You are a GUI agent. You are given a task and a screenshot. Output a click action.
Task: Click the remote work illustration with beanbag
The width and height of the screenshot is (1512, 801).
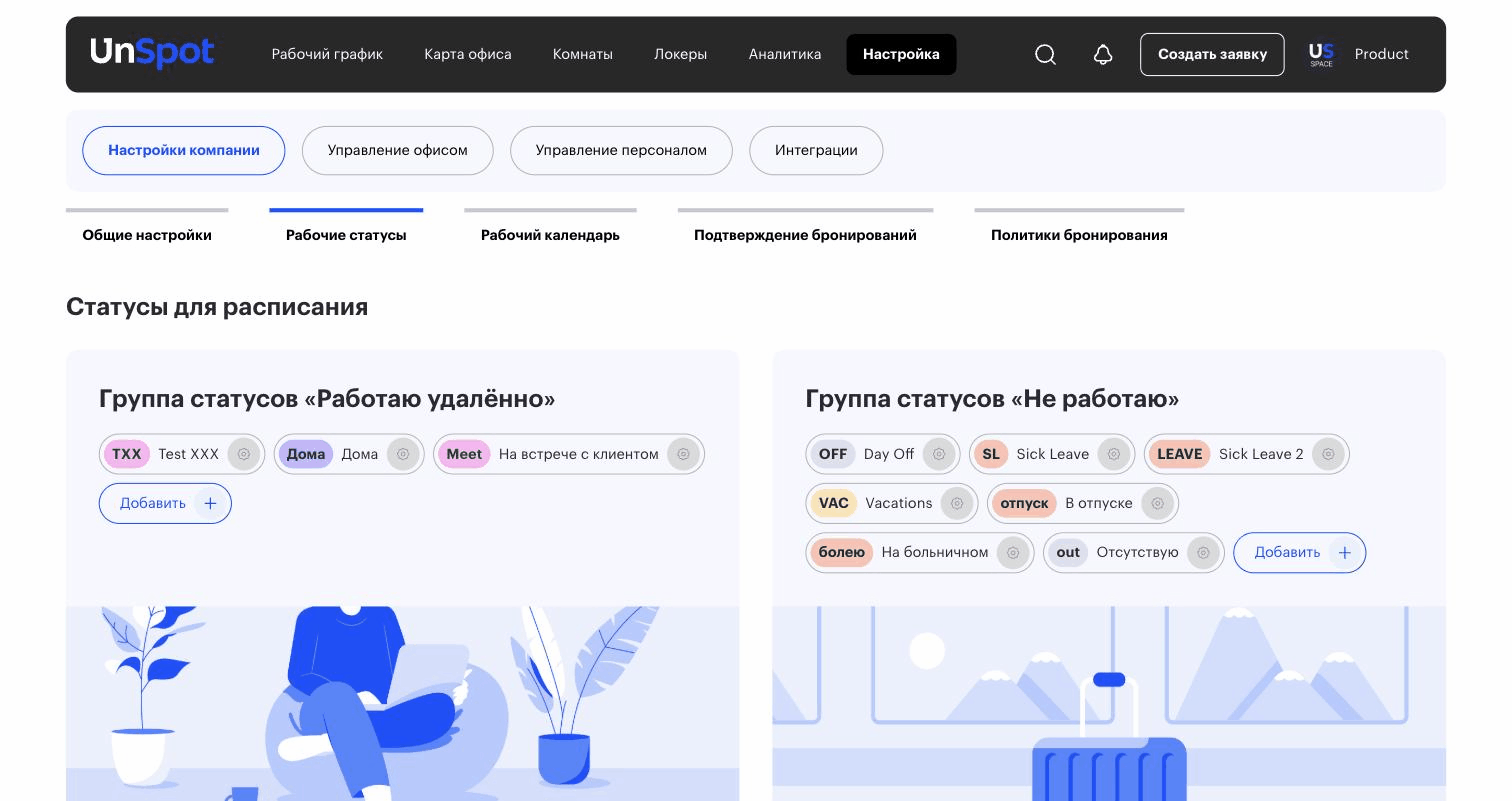(403, 703)
